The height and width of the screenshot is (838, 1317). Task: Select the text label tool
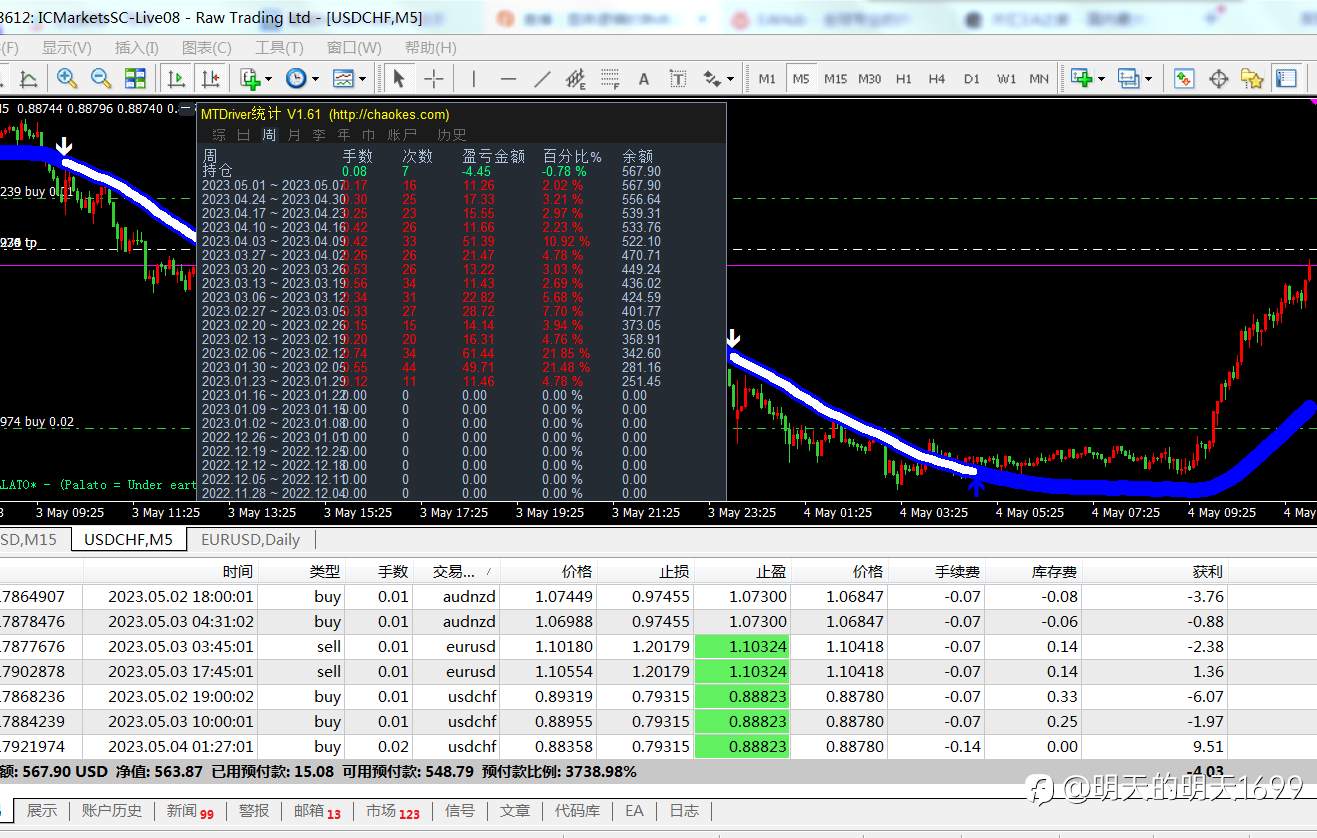(678, 78)
